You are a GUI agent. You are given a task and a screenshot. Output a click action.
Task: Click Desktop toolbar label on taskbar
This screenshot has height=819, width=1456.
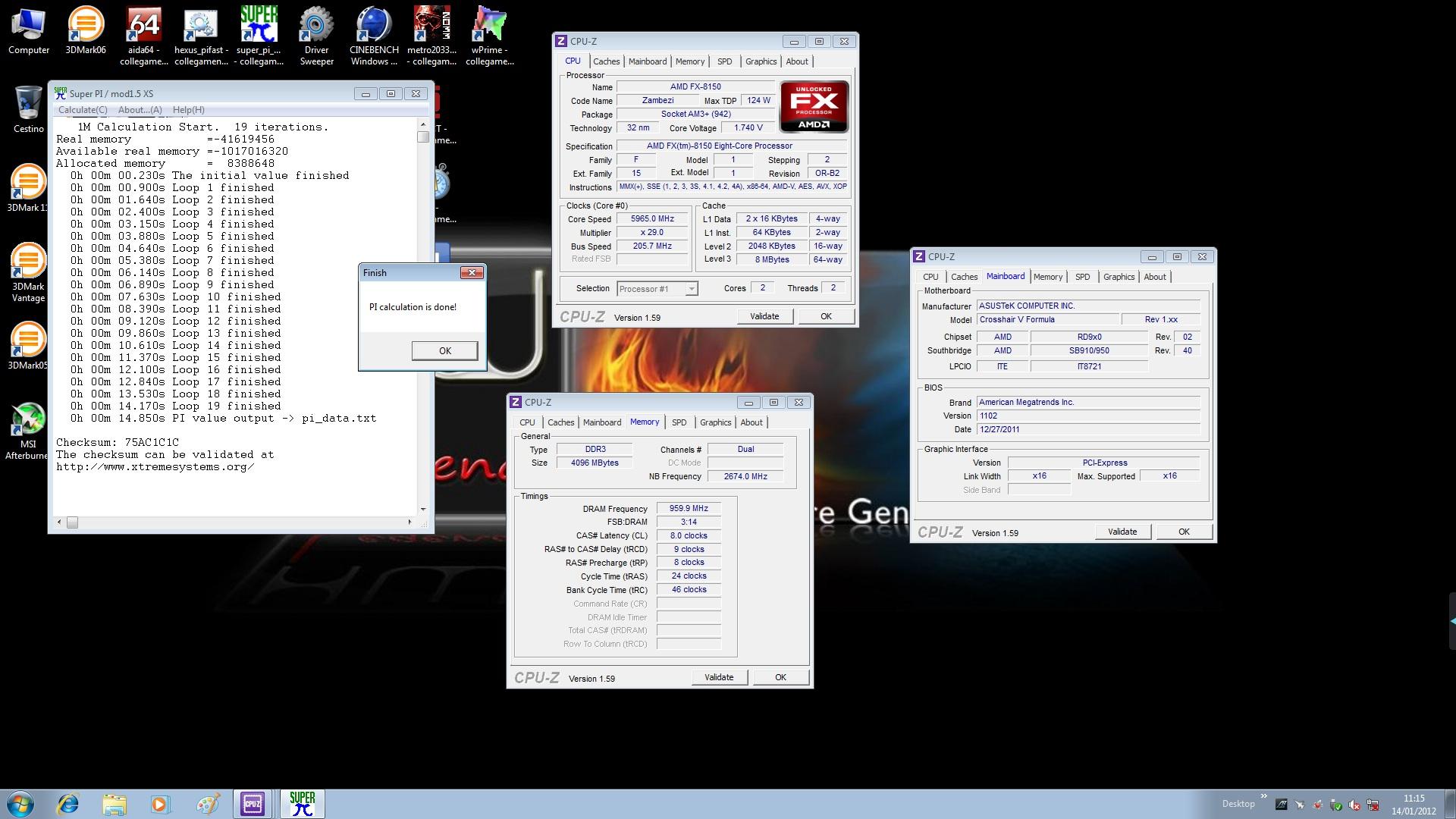coord(1238,804)
